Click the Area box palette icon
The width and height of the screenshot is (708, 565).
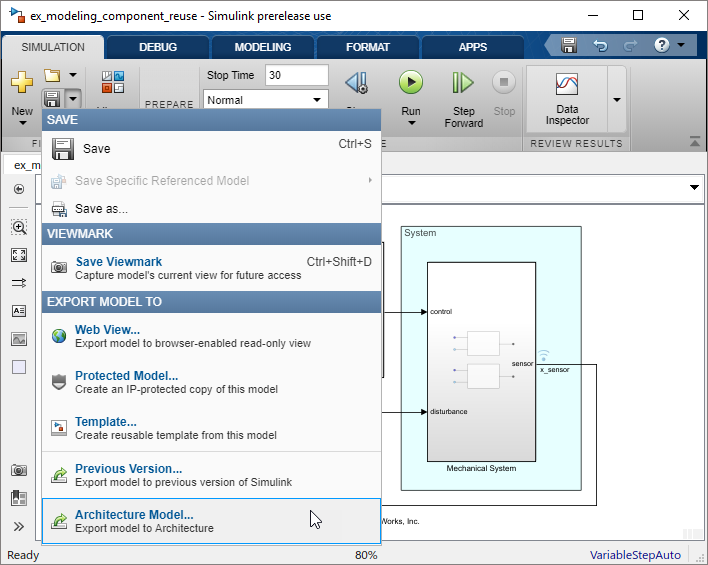click(x=19, y=367)
